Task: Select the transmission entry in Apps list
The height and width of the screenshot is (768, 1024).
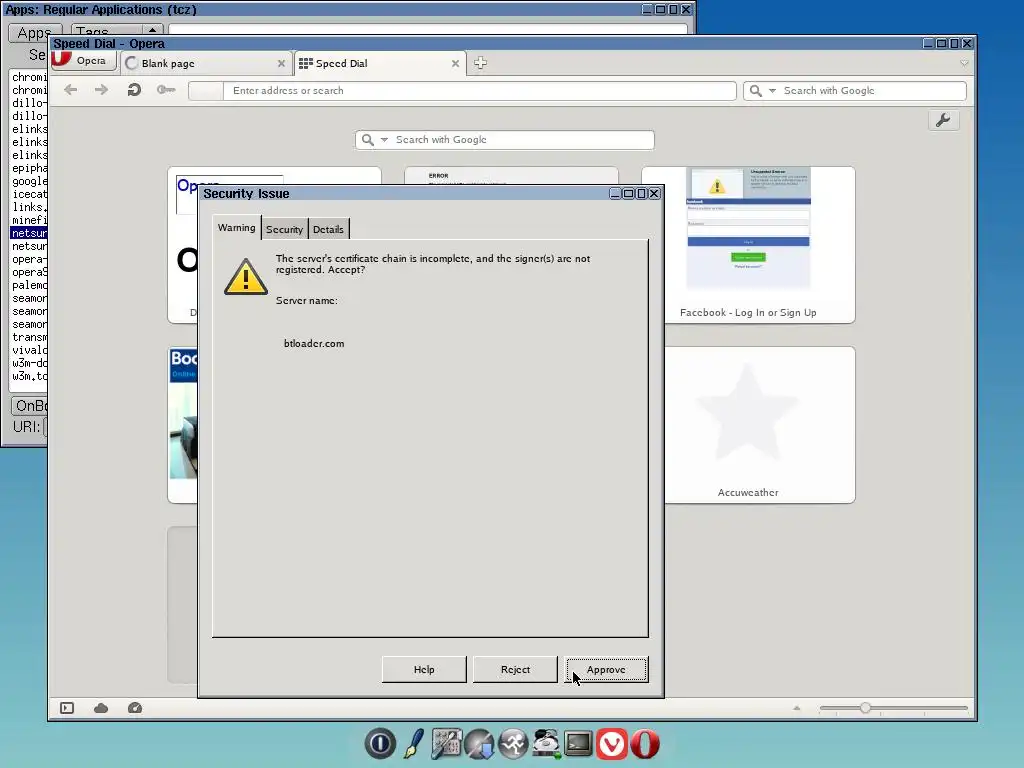Action: (29, 338)
